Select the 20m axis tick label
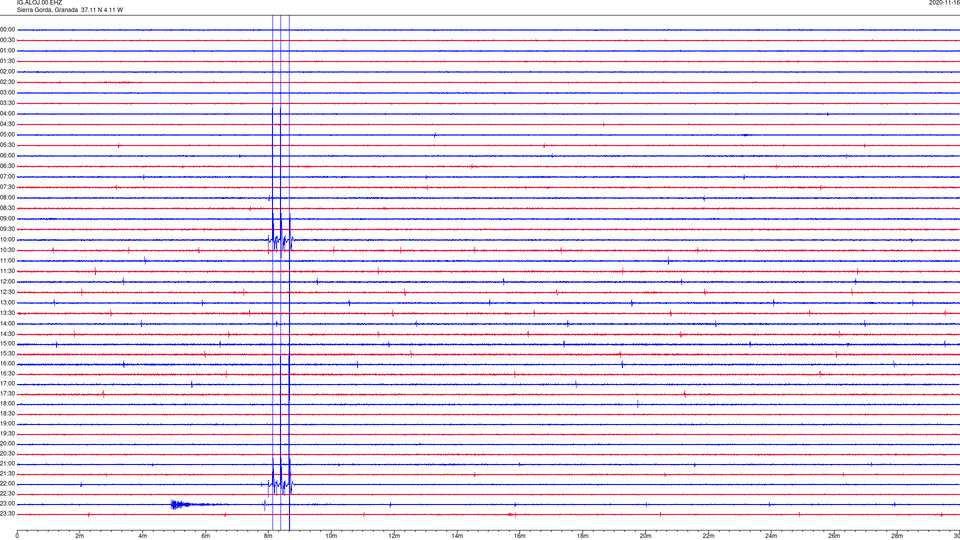 tap(646, 536)
